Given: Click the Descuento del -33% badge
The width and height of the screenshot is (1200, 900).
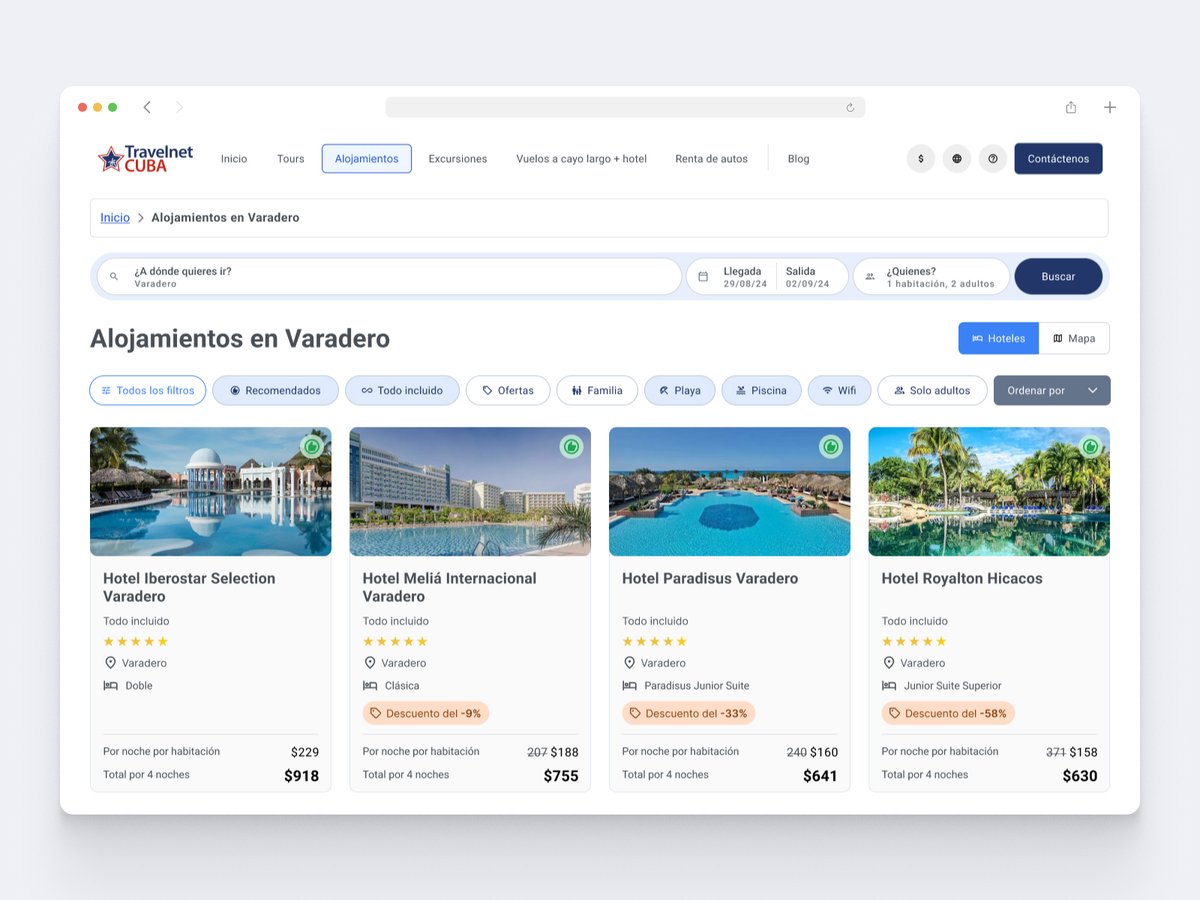Looking at the screenshot, I should click(688, 714).
